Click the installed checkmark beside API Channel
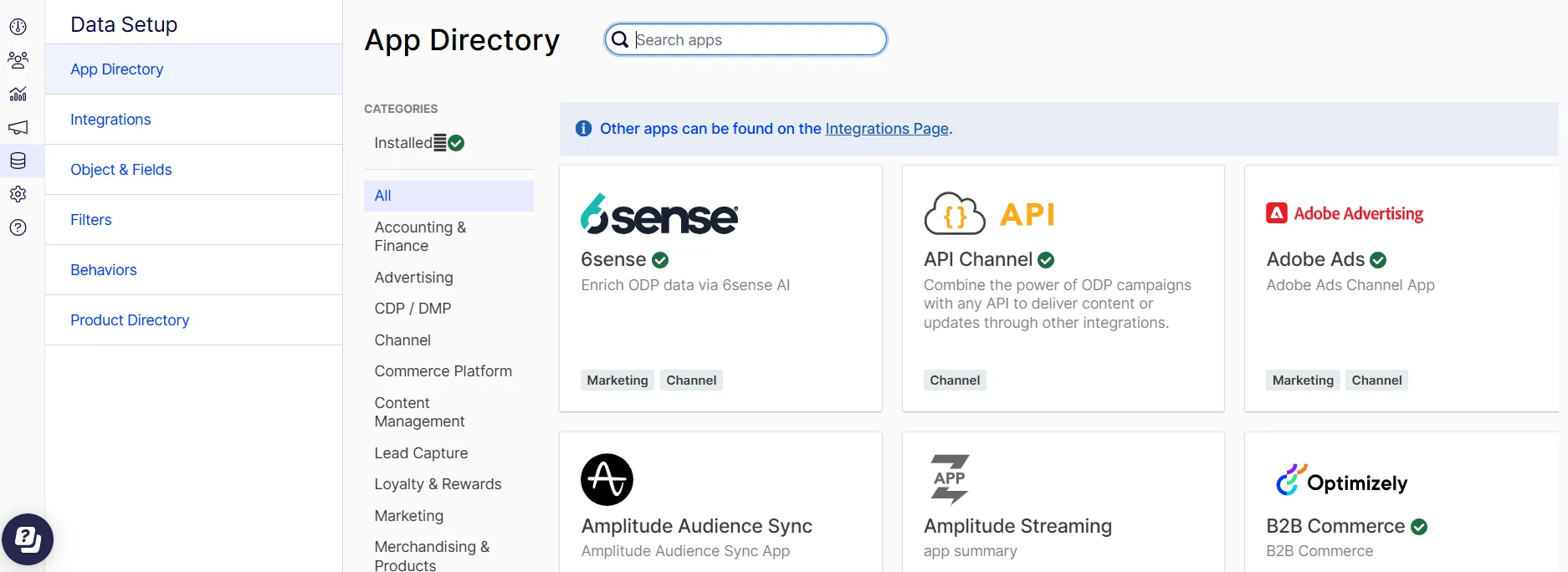 (x=1046, y=260)
